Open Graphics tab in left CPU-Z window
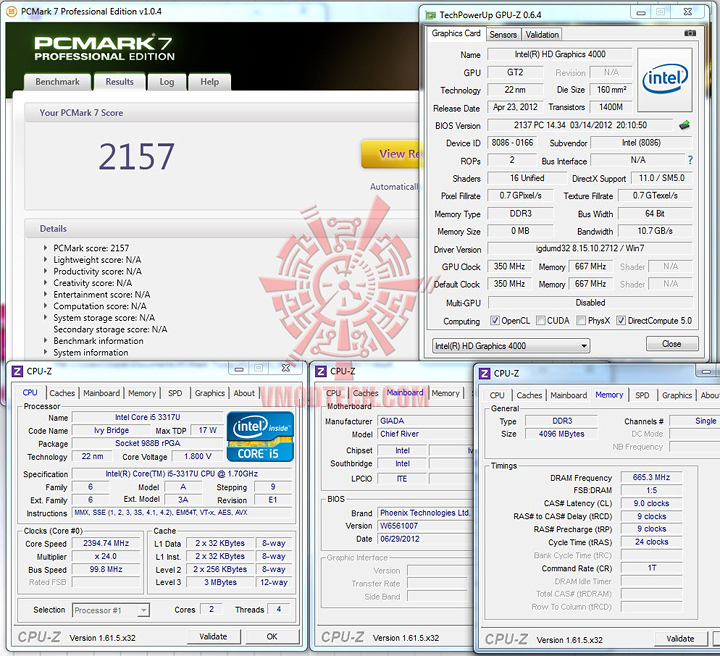Image resolution: width=720 pixels, height=656 pixels. [210, 393]
